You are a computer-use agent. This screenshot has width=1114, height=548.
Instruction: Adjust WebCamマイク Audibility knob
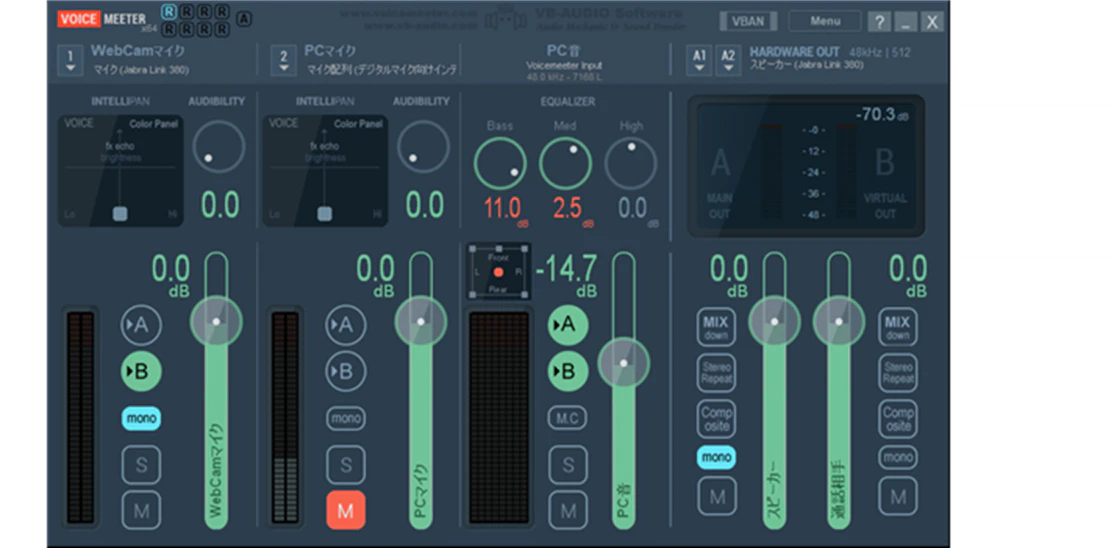pyautogui.click(x=218, y=147)
